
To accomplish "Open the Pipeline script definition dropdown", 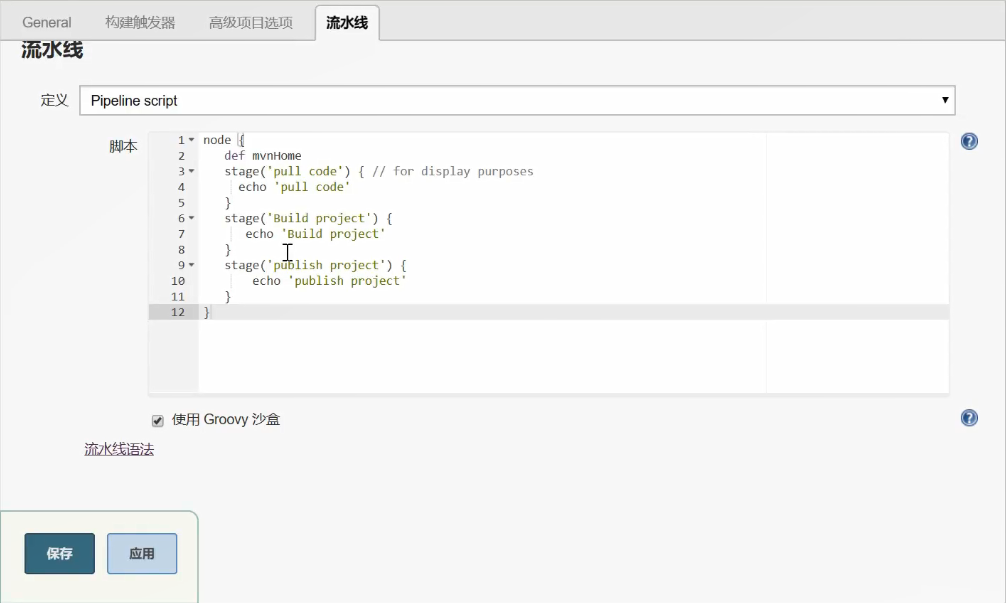I will pos(517,101).
